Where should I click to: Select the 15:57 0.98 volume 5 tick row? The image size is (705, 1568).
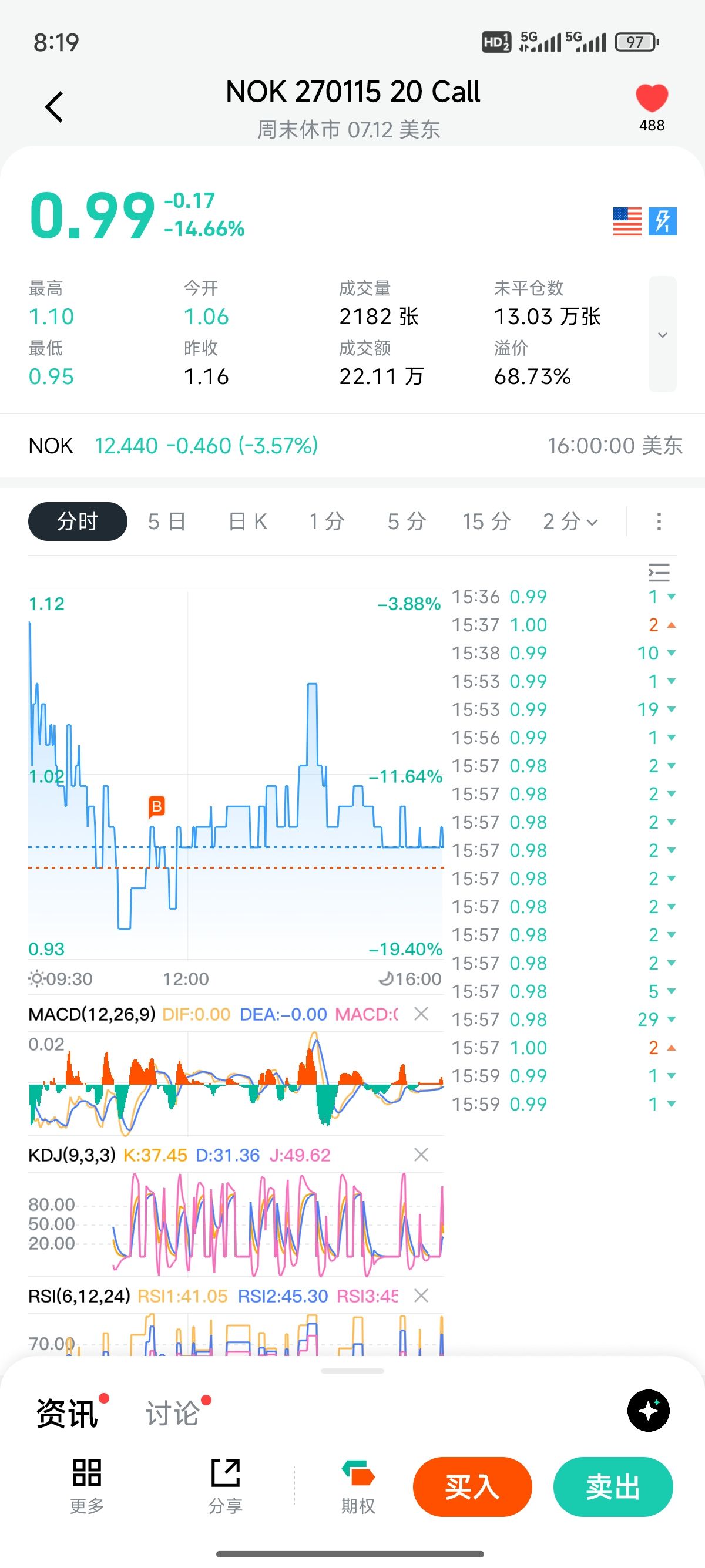pyautogui.click(x=564, y=991)
